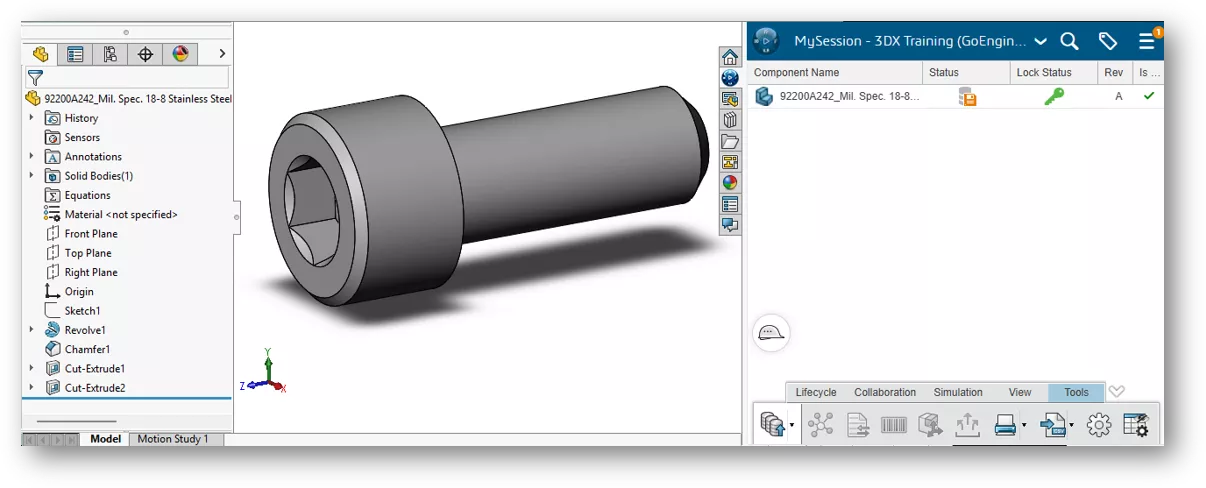Image resolution: width=1206 pixels, height=488 pixels.
Task: Click the feature tree filter funnel icon
Action: tap(35, 77)
